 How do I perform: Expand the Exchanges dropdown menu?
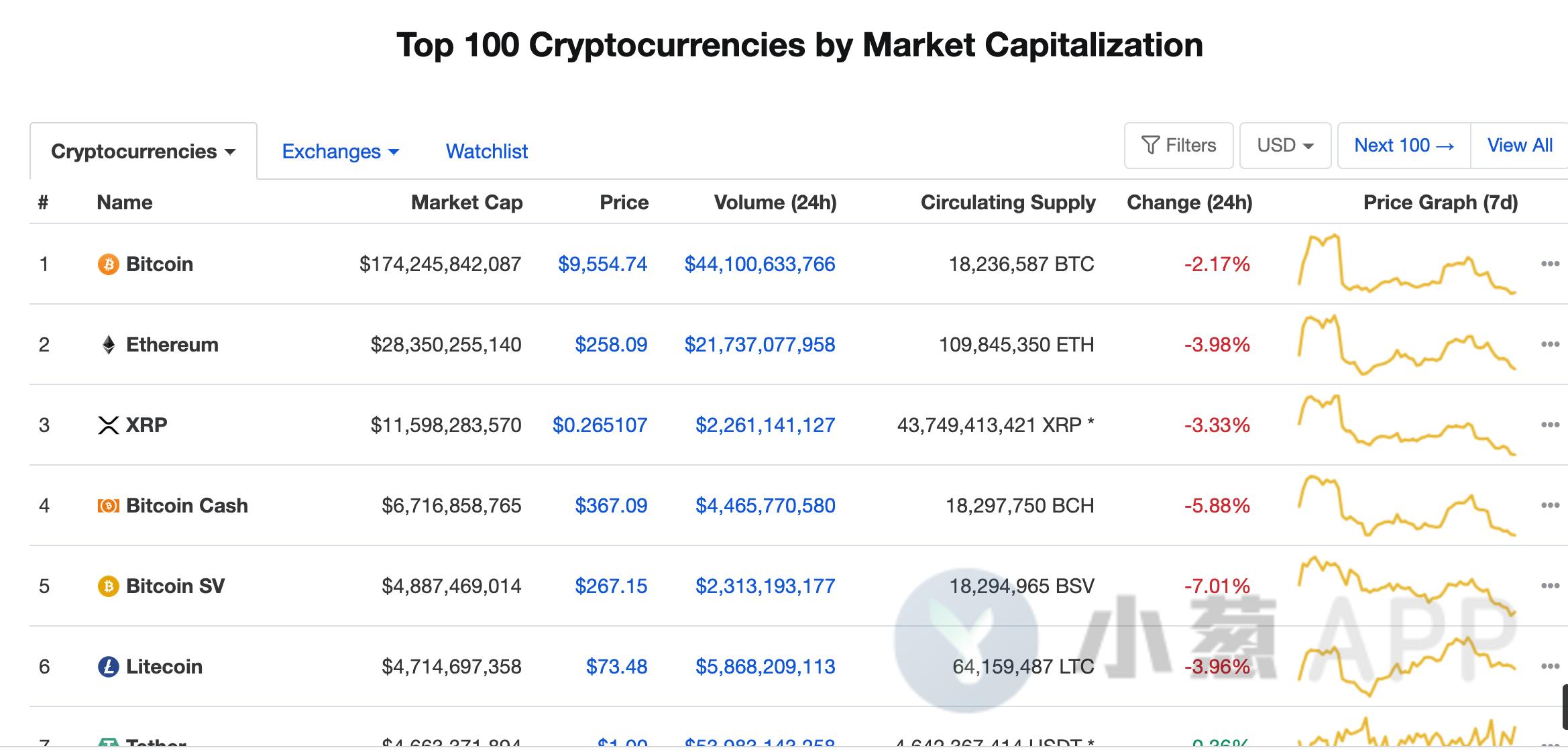coord(340,152)
